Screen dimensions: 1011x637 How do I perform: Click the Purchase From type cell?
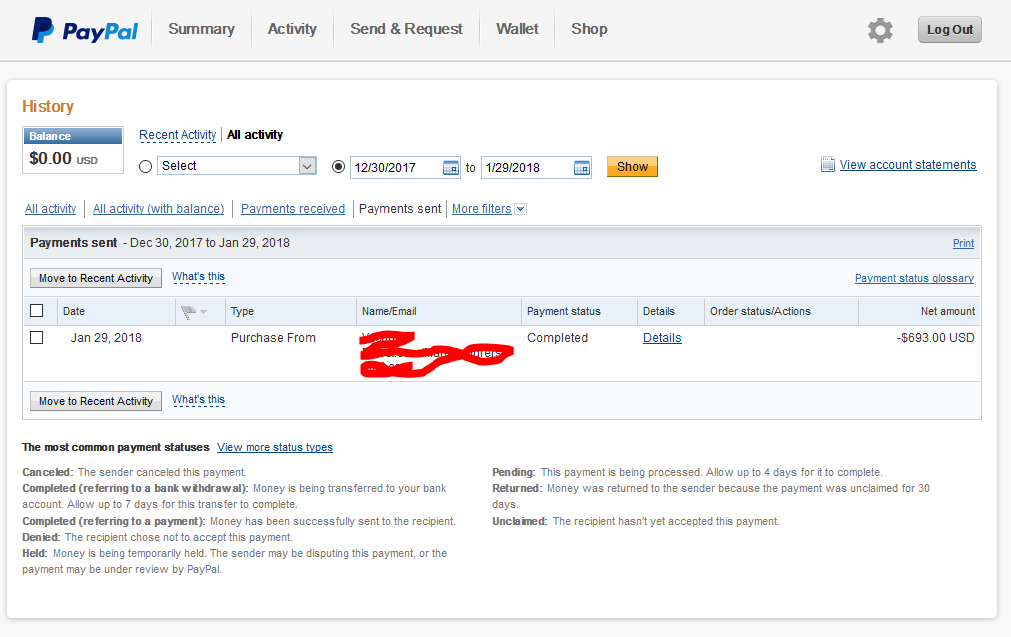click(x=273, y=338)
